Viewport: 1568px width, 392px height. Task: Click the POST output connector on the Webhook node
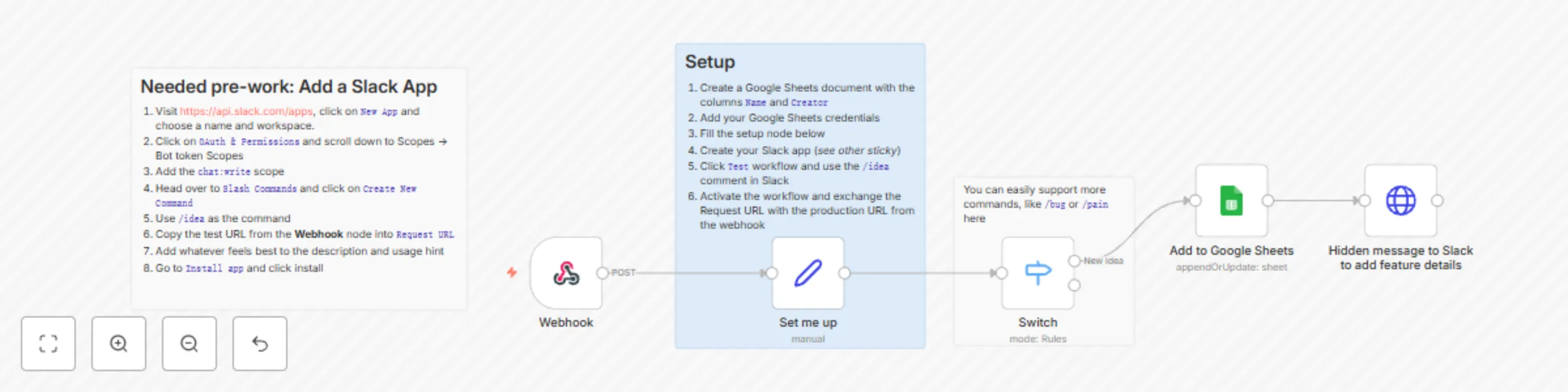[602, 274]
